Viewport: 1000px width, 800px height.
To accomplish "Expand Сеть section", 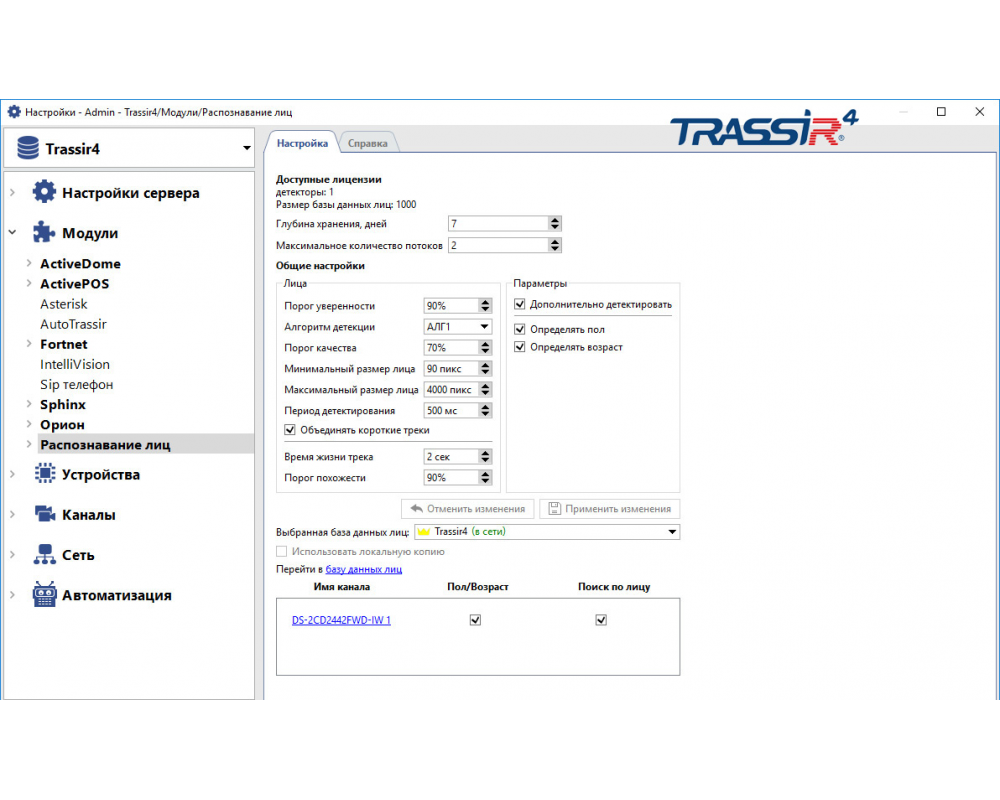I will pyautogui.click(x=13, y=554).
